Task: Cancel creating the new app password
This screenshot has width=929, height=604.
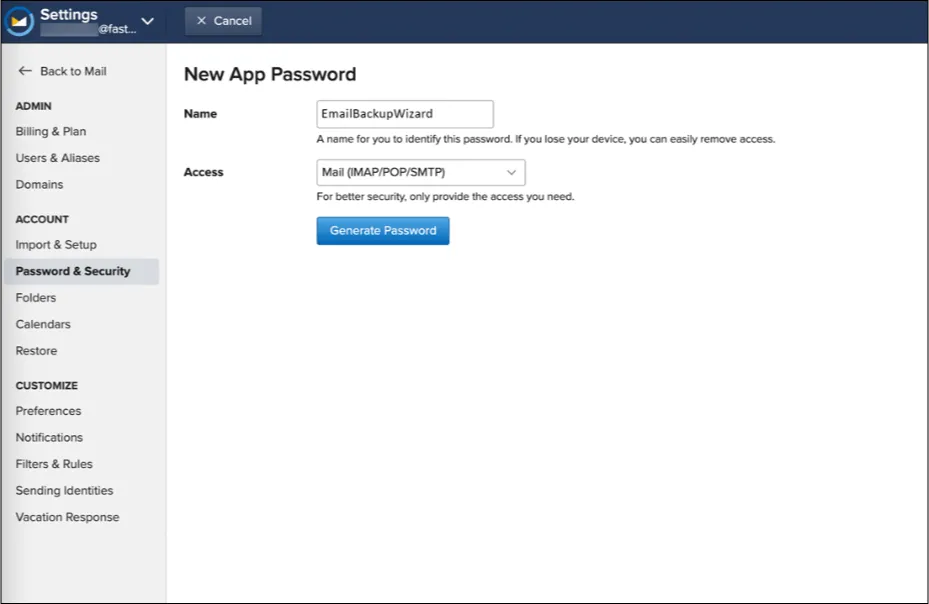Action: pos(223,21)
